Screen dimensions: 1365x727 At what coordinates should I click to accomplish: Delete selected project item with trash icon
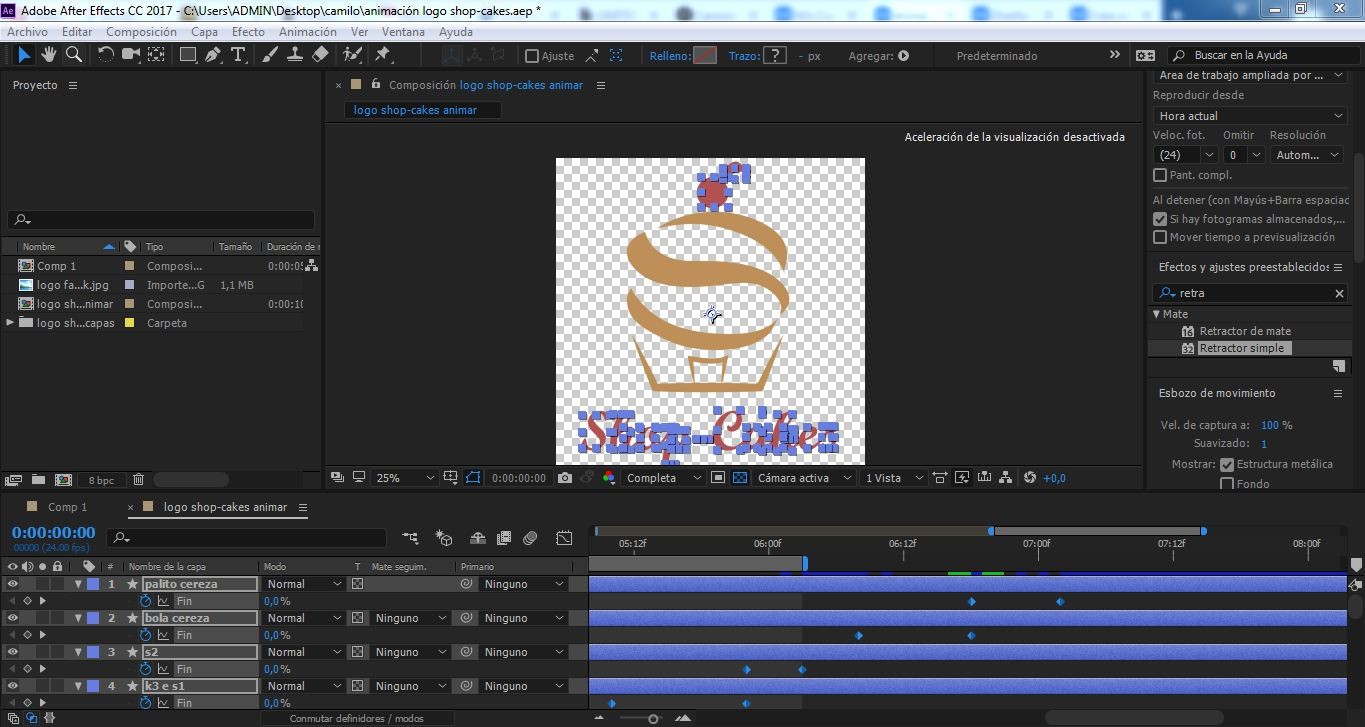[x=139, y=480]
